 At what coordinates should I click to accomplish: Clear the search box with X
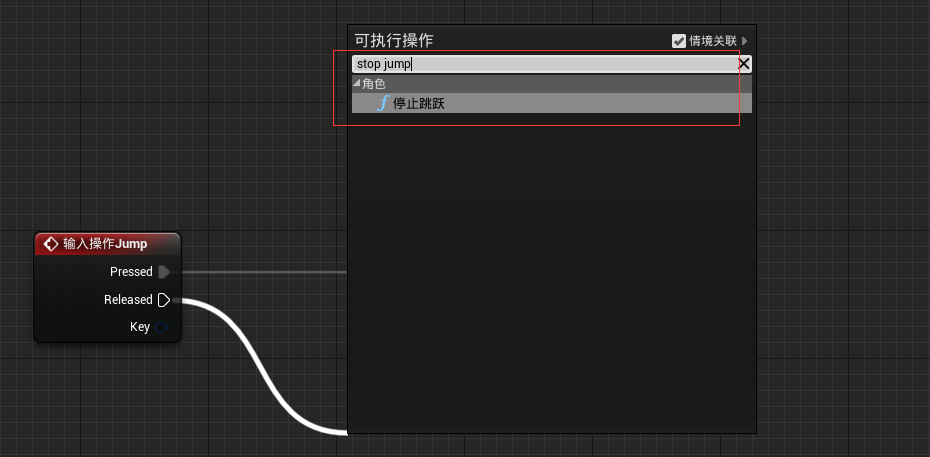point(744,64)
